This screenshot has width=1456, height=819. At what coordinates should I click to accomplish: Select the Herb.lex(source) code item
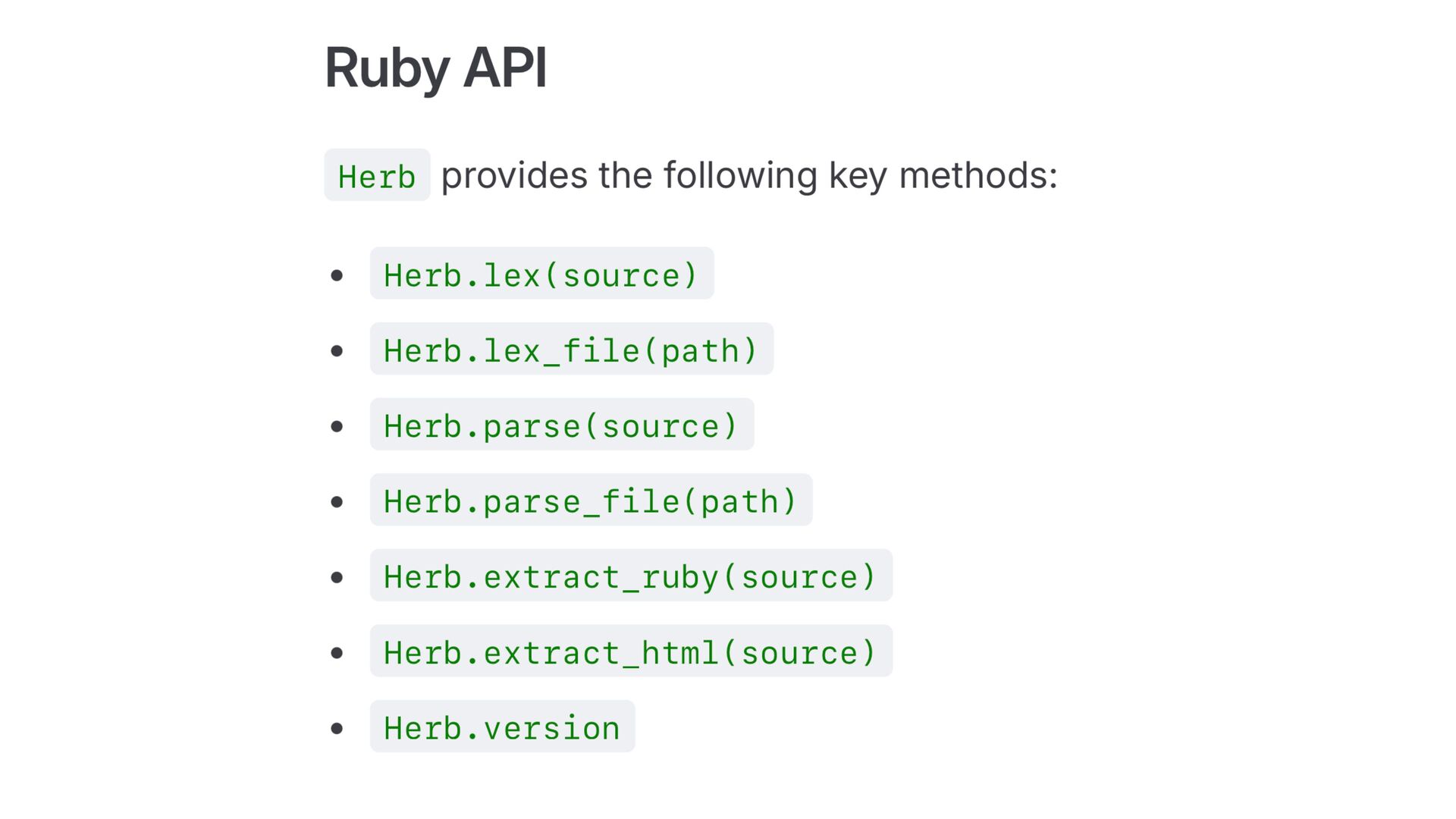tap(541, 274)
